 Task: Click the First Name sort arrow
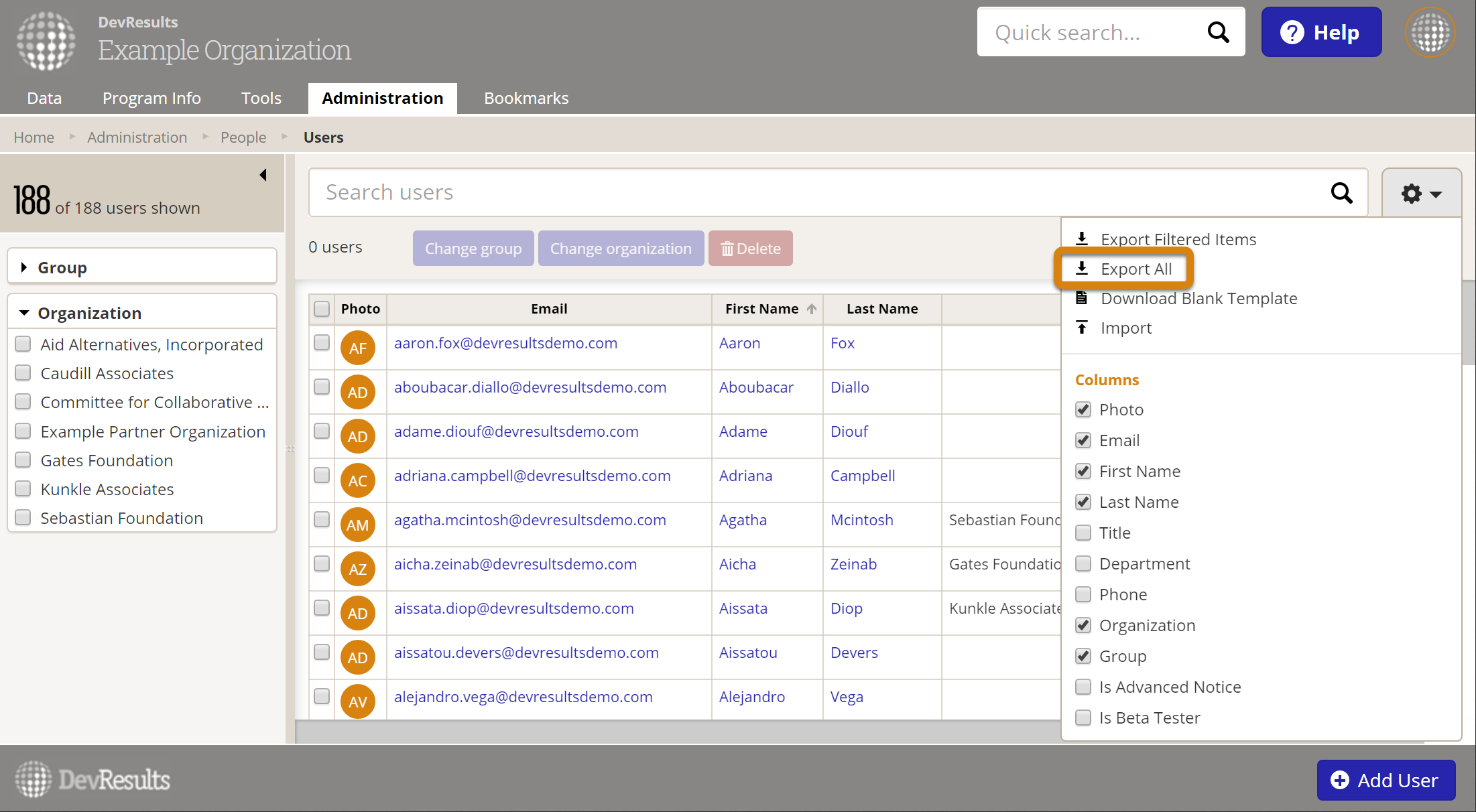pyautogui.click(x=812, y=309)
